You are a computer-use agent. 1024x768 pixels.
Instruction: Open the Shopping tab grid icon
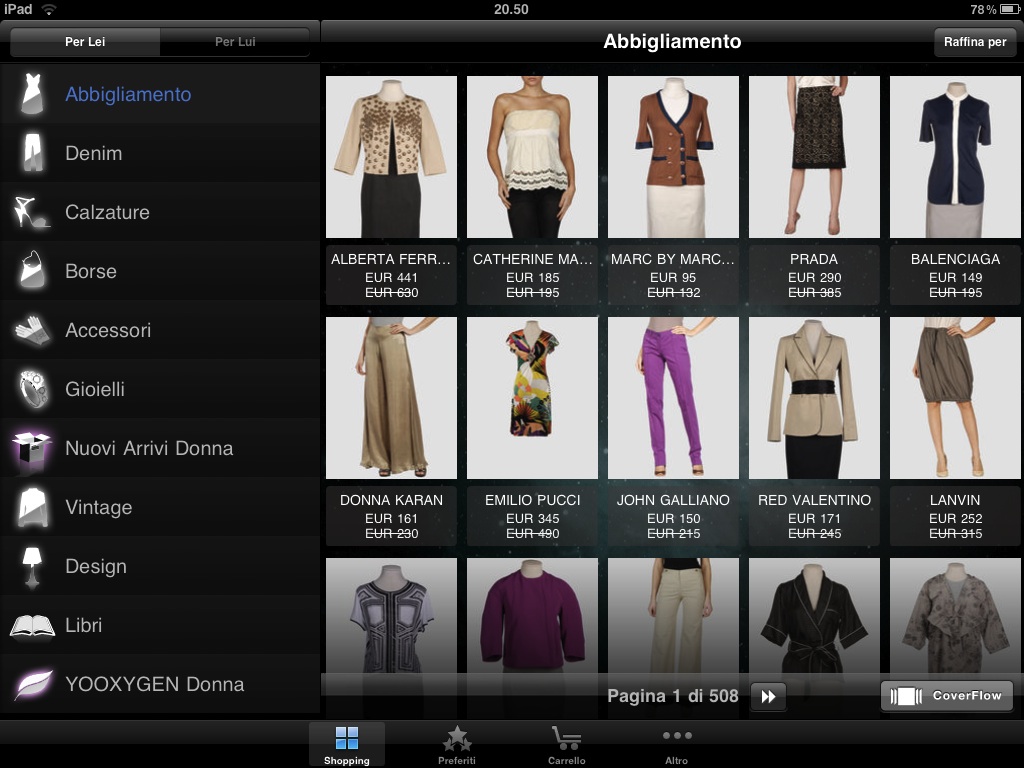click(x=346, y=738)
